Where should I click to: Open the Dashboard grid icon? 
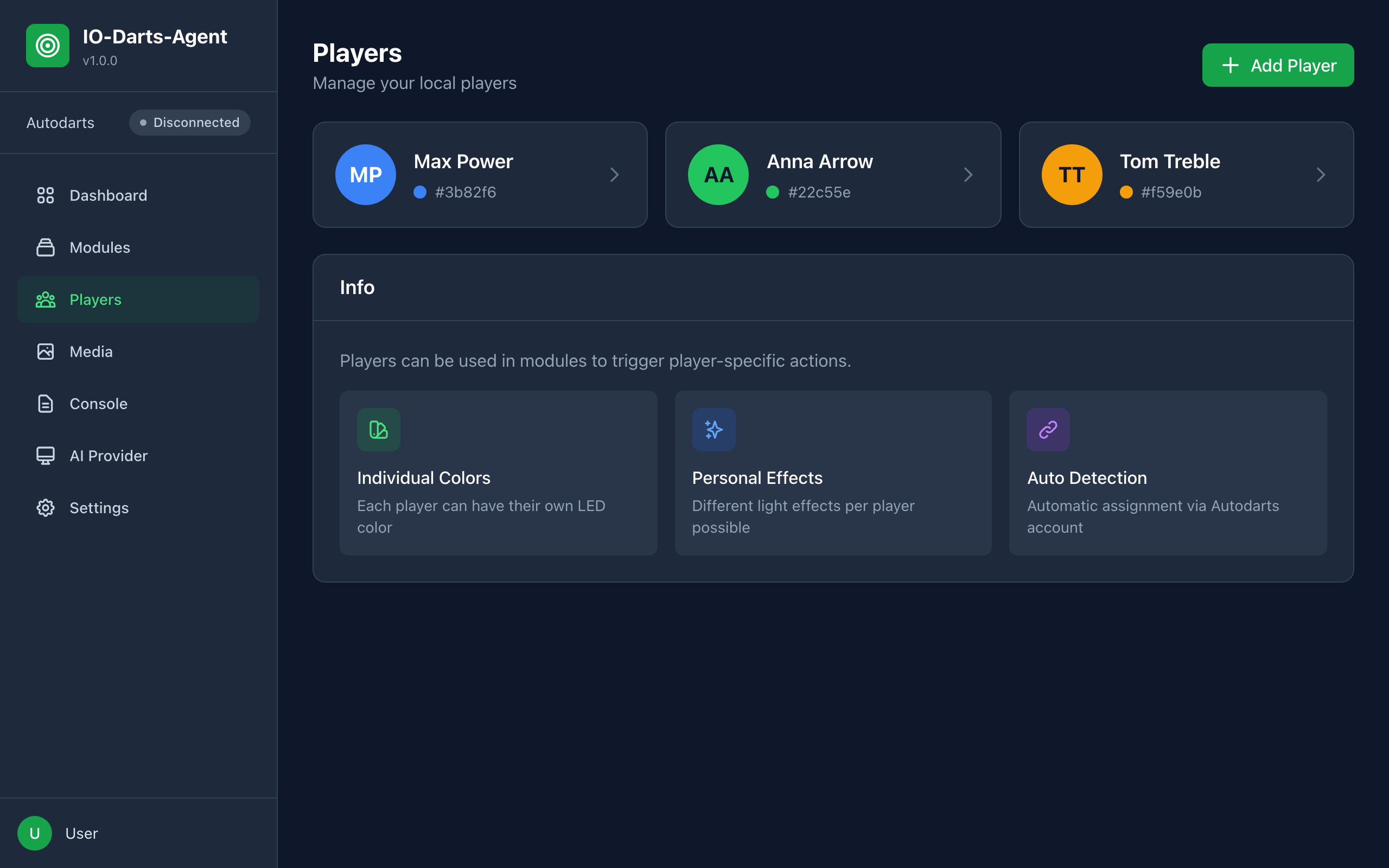click(x=46, y=195)
